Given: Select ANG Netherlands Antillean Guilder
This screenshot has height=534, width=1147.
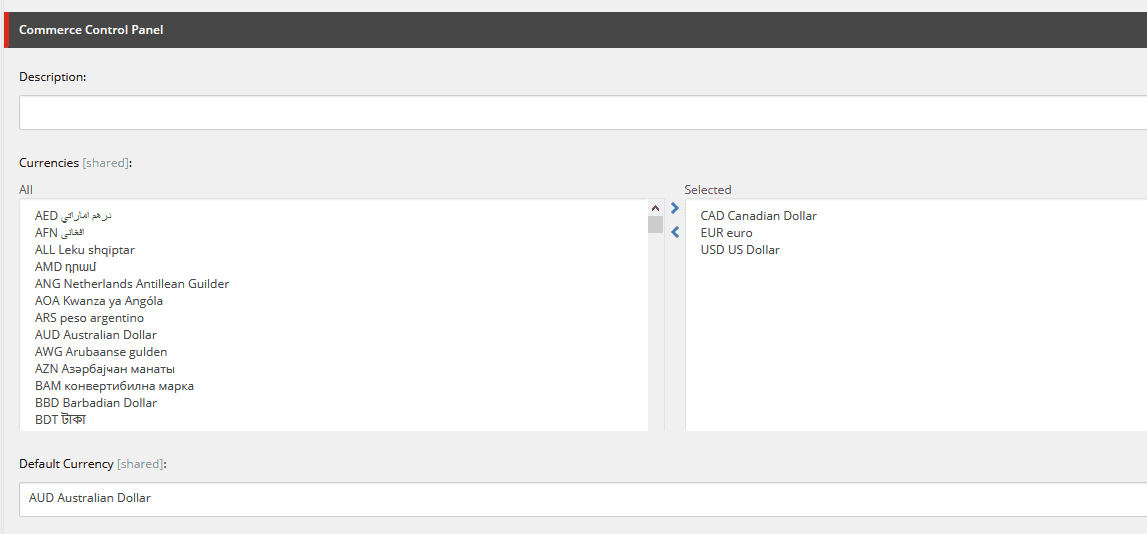Looking at the screenshot, I should (132, 284).
